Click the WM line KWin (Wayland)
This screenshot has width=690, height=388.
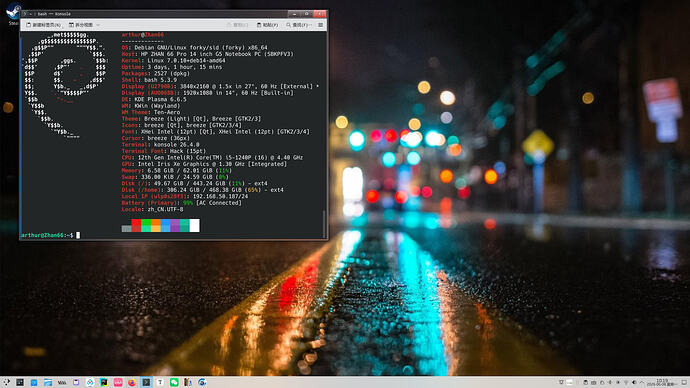coord(151,106)
